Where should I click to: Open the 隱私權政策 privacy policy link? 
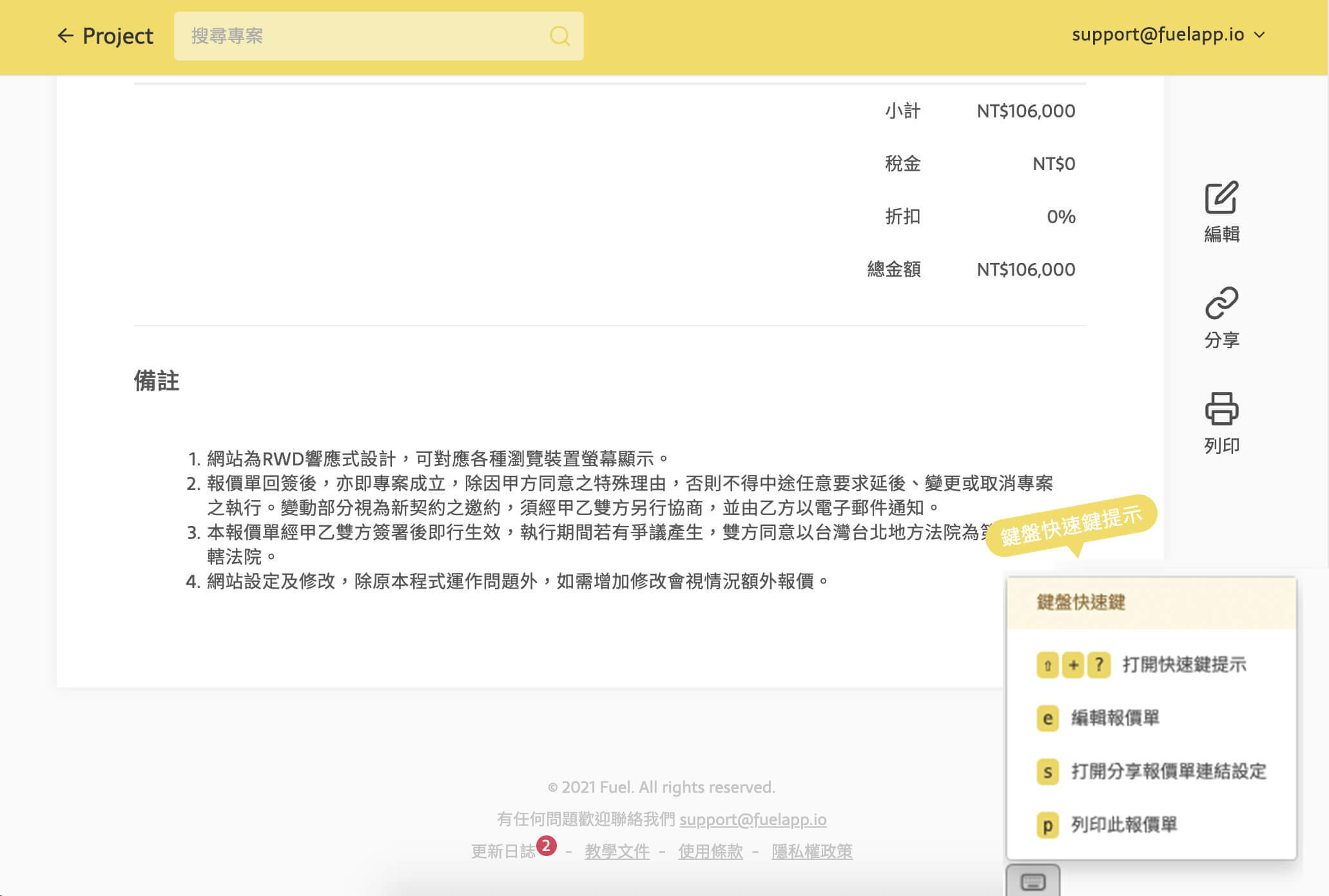(811, 852)
